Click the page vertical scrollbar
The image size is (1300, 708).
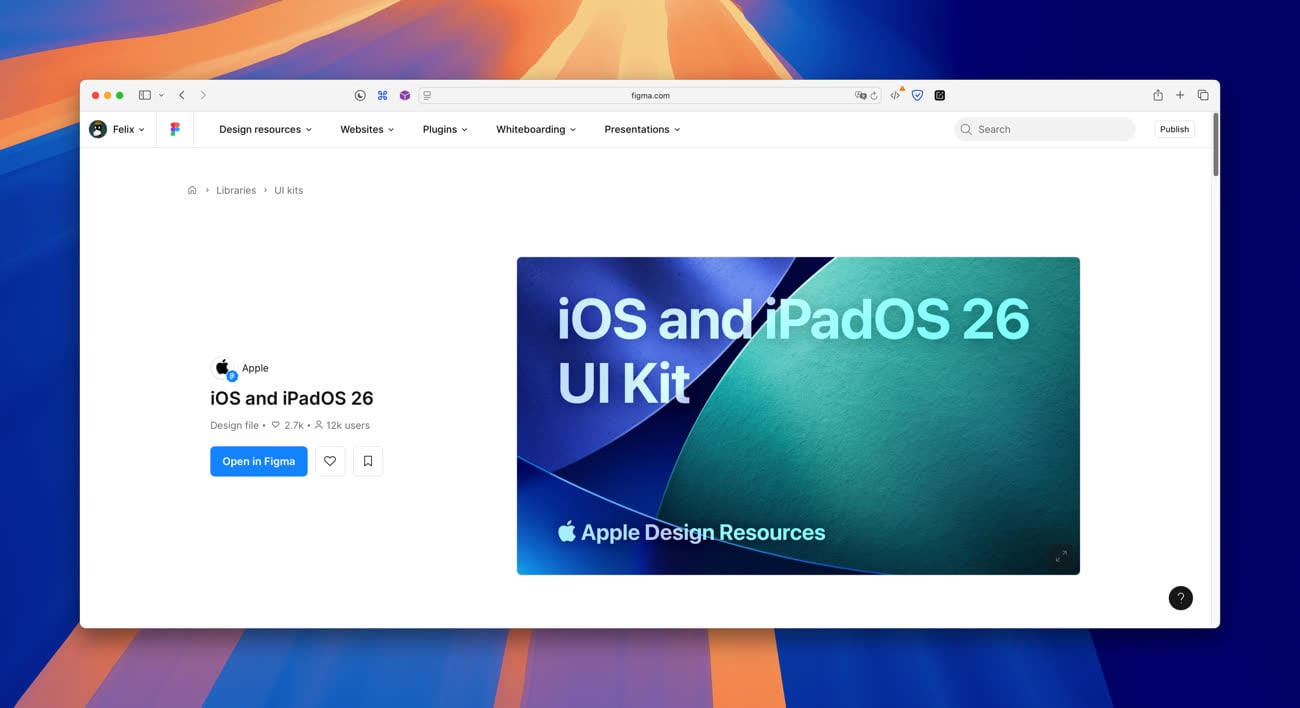tap(1215, 145)
